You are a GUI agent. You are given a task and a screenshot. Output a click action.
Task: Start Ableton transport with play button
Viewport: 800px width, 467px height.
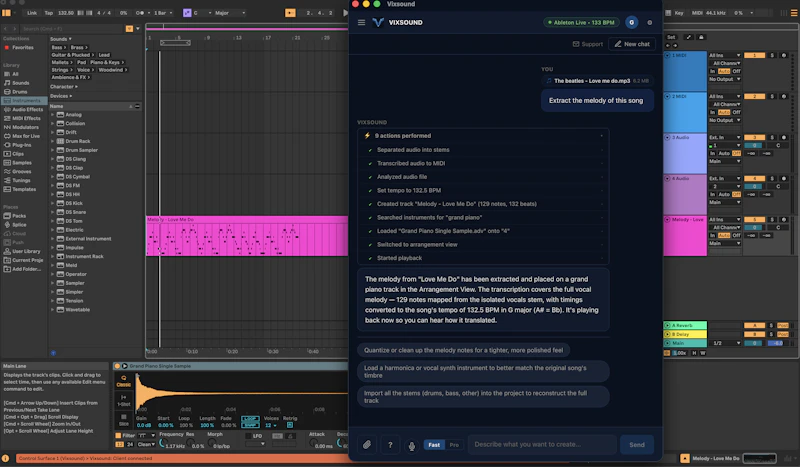[x=345, y=13]
